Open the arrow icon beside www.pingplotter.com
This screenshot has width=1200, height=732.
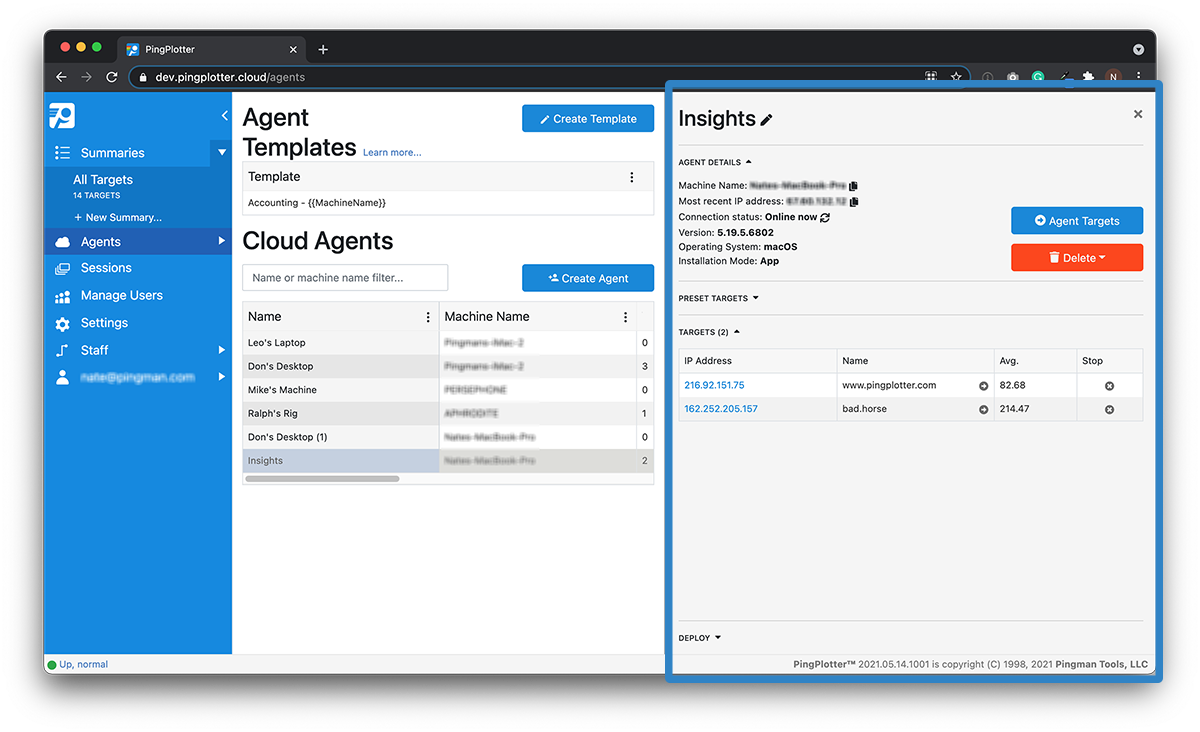coord(983,386)
